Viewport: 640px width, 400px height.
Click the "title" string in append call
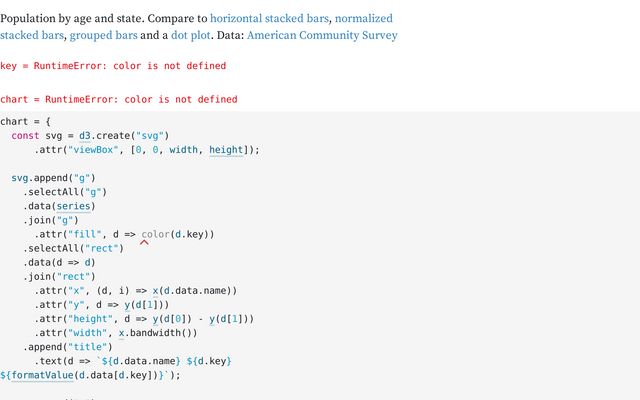click(87, 347)
